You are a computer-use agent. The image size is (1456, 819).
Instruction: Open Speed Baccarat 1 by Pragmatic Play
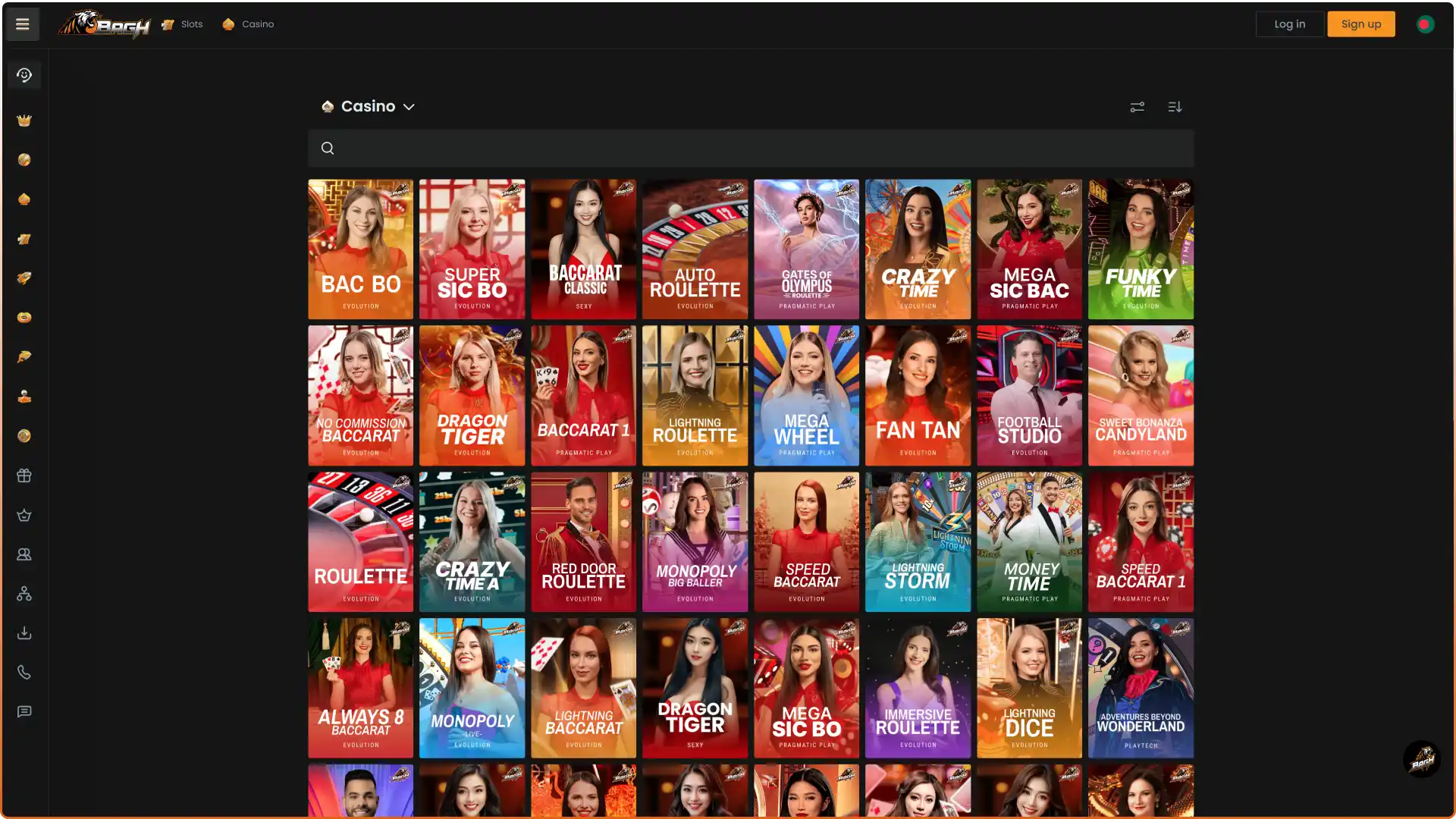click(1141, 542)
